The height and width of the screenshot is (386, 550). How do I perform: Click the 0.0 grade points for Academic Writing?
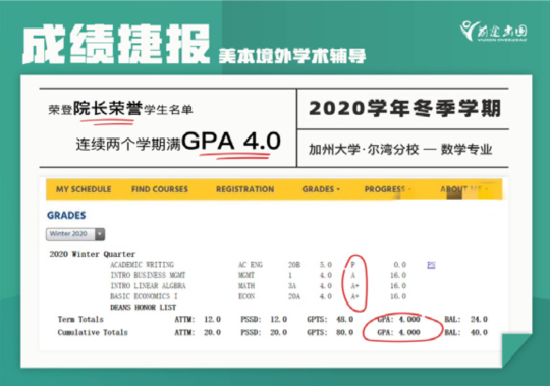pos(400,265)
